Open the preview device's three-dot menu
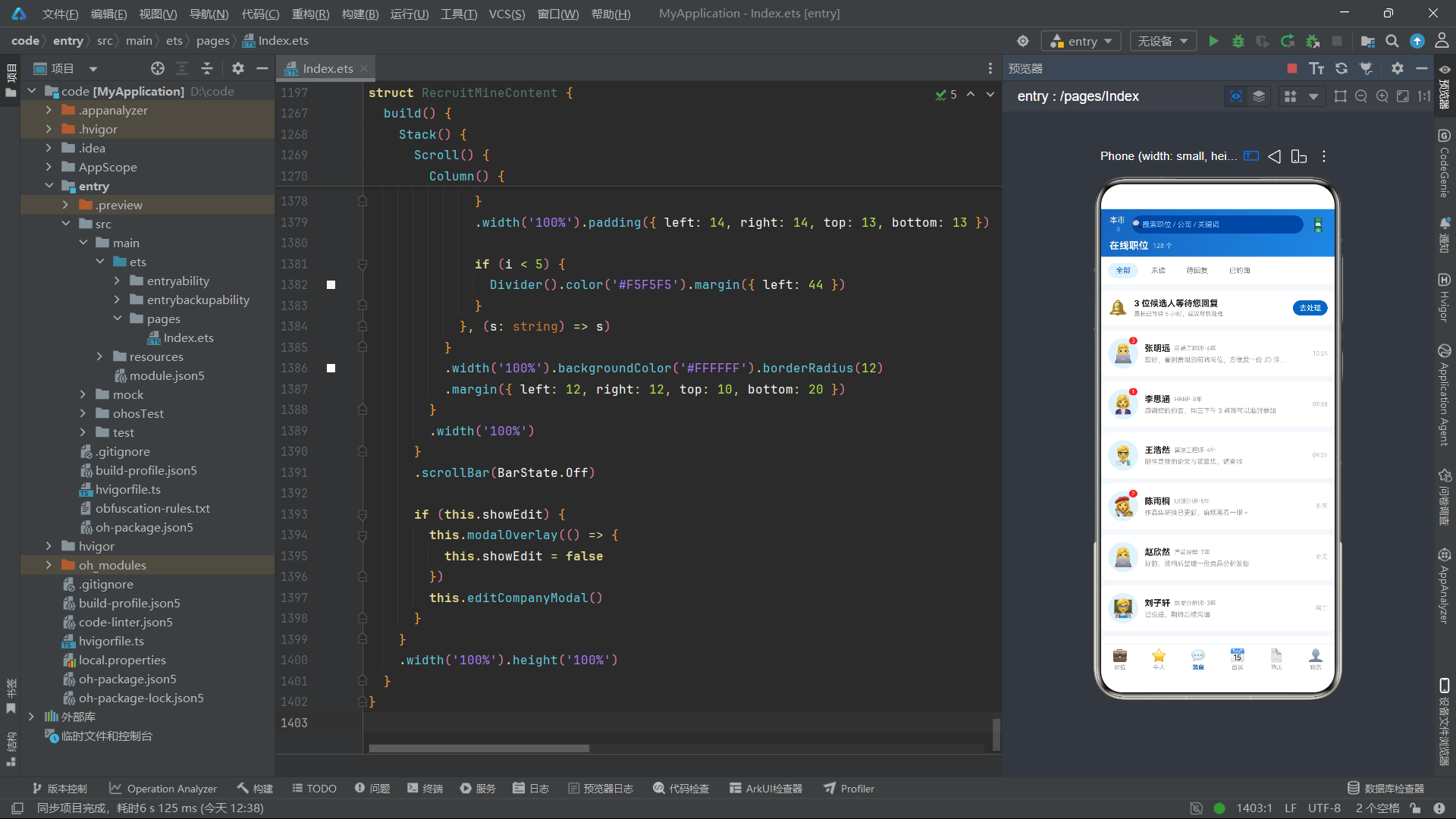Viewport: 1456px width, 819px height. pyautogui.click(x=1324, y=156)
